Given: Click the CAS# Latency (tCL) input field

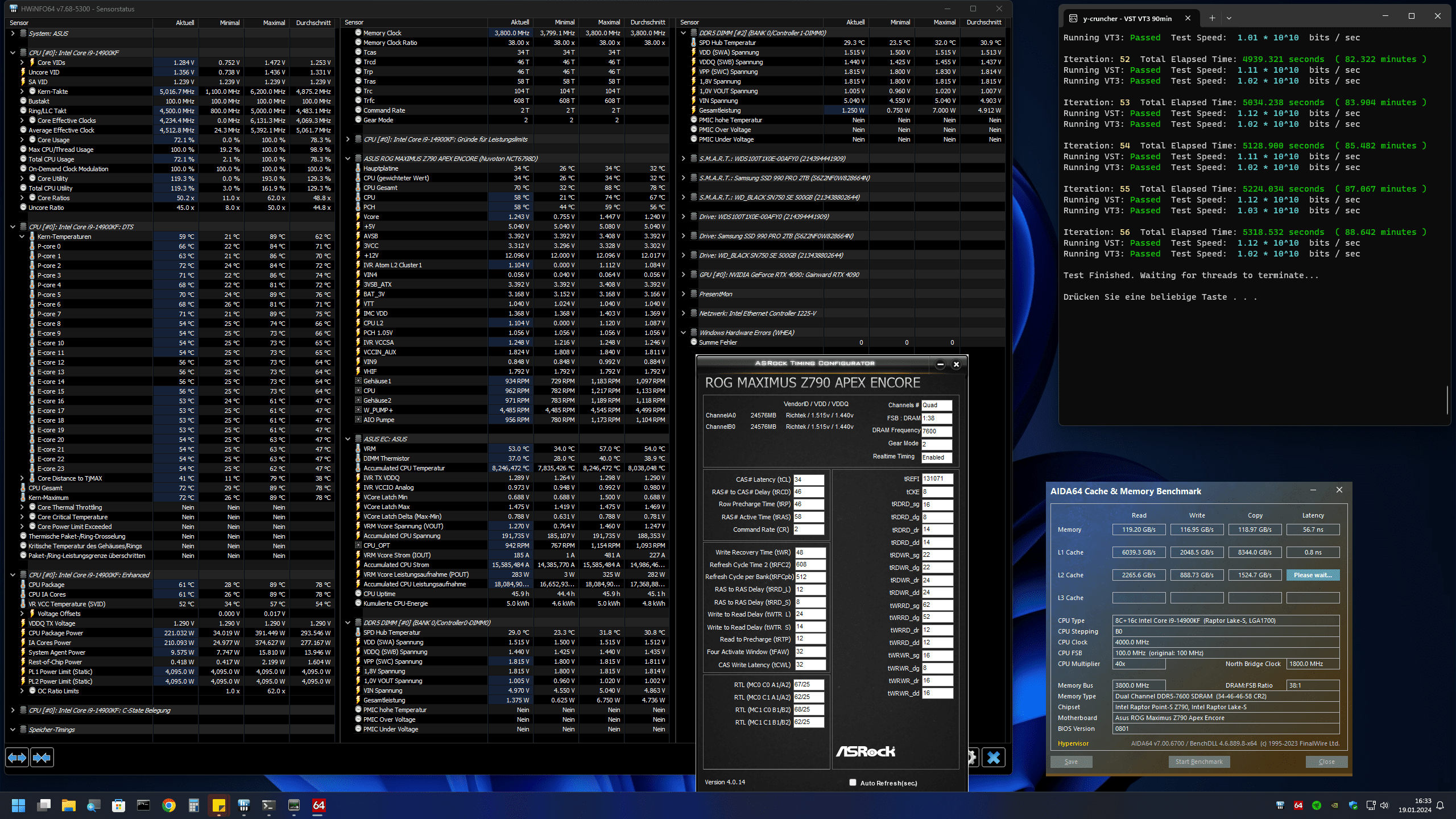Looking at the screenshot, I should pyautogui.click(x=808, y=479).
